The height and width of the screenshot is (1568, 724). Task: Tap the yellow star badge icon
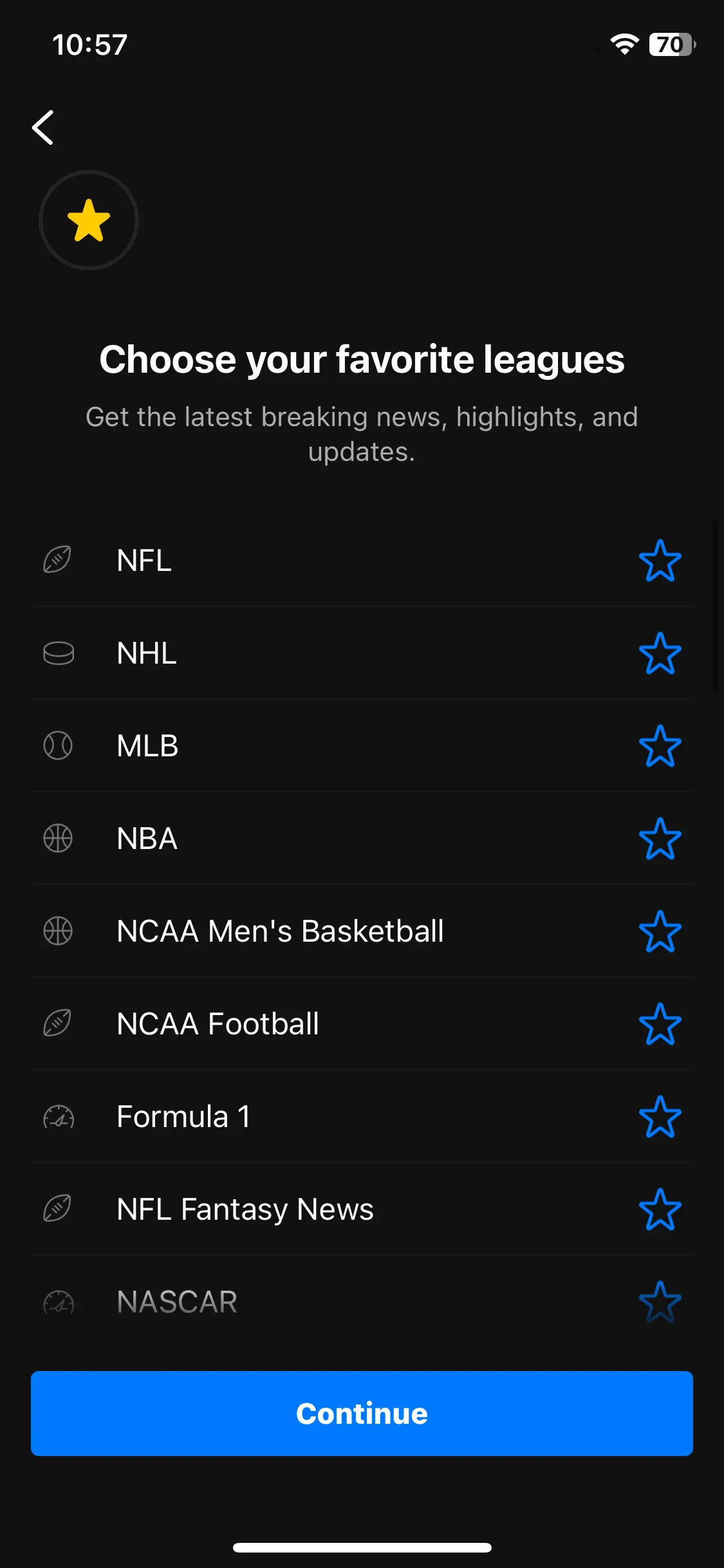point(89,220)
